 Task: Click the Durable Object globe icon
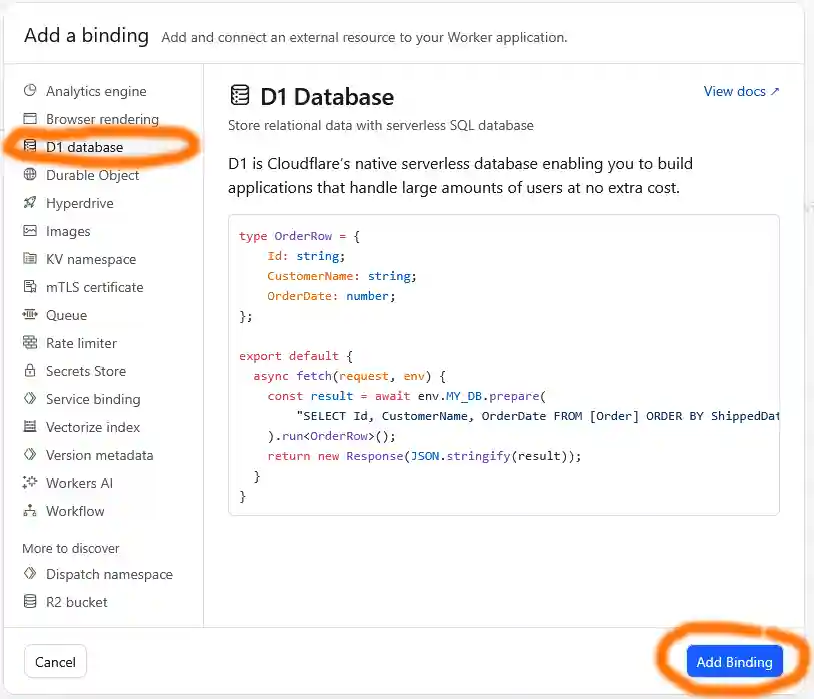(30, 175)
